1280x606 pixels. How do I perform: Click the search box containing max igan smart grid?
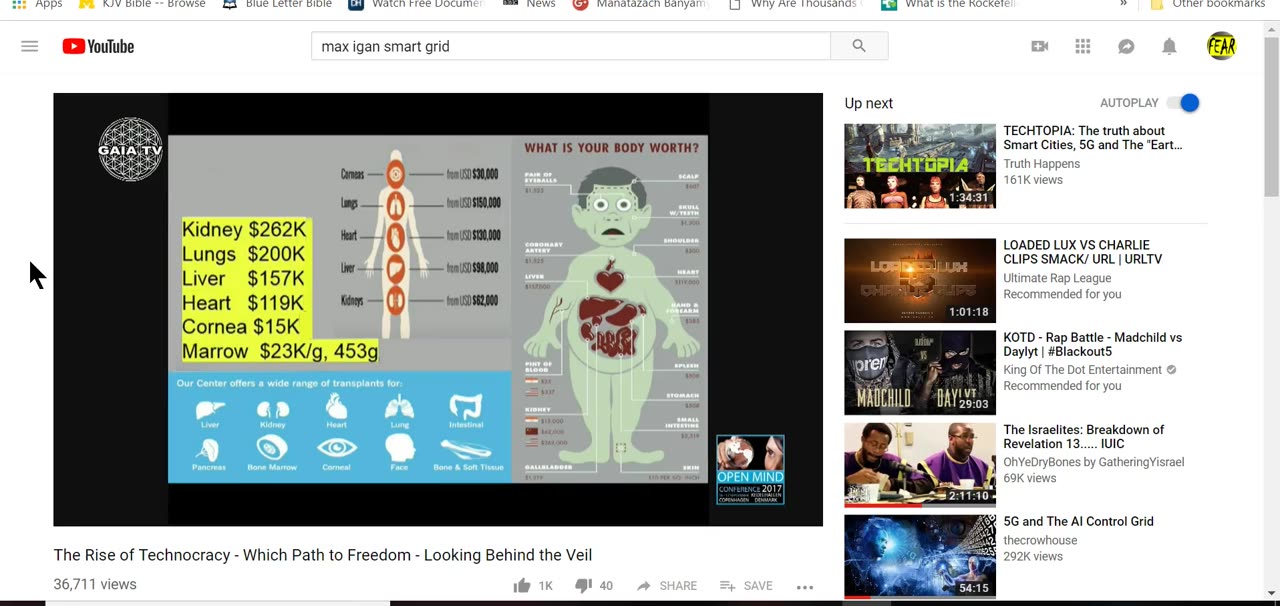(571, 46)
